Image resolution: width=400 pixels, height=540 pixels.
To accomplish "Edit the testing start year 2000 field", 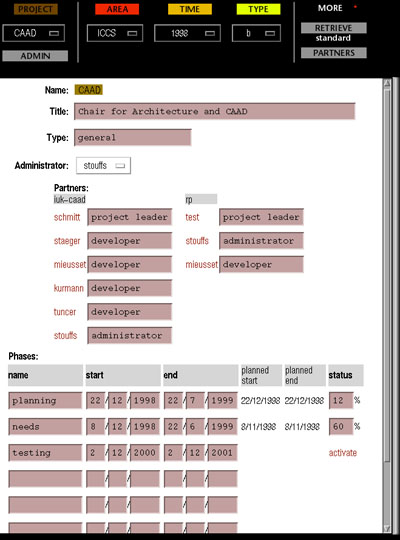I will (x=145, y=453).
